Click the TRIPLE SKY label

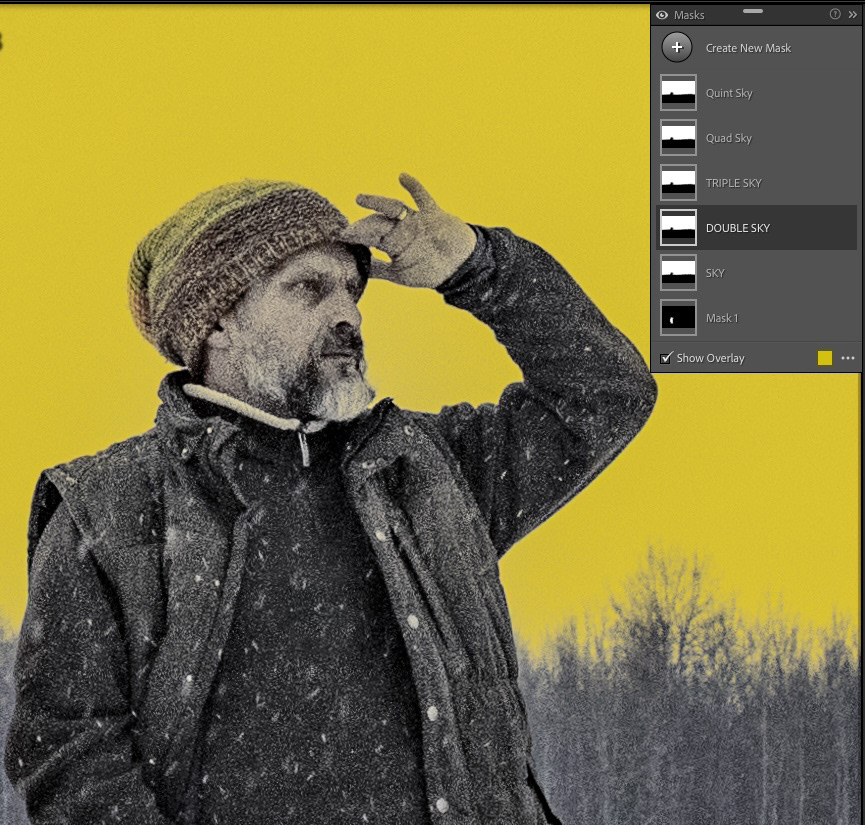[733, 183]
